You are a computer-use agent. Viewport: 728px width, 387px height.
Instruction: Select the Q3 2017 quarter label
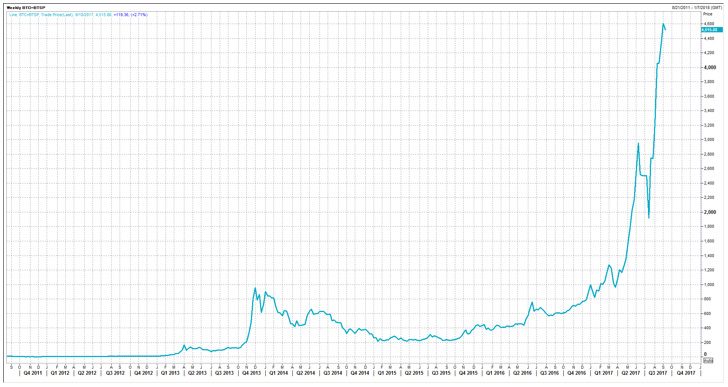pyautogui.click(x=658, y=373)
